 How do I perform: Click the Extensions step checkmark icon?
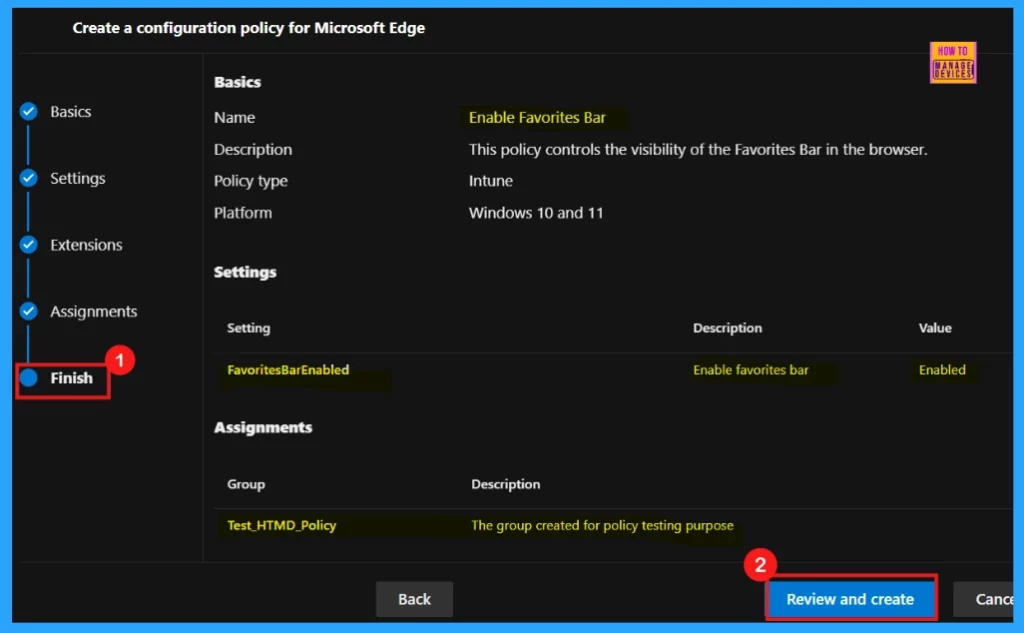(28, 245)
